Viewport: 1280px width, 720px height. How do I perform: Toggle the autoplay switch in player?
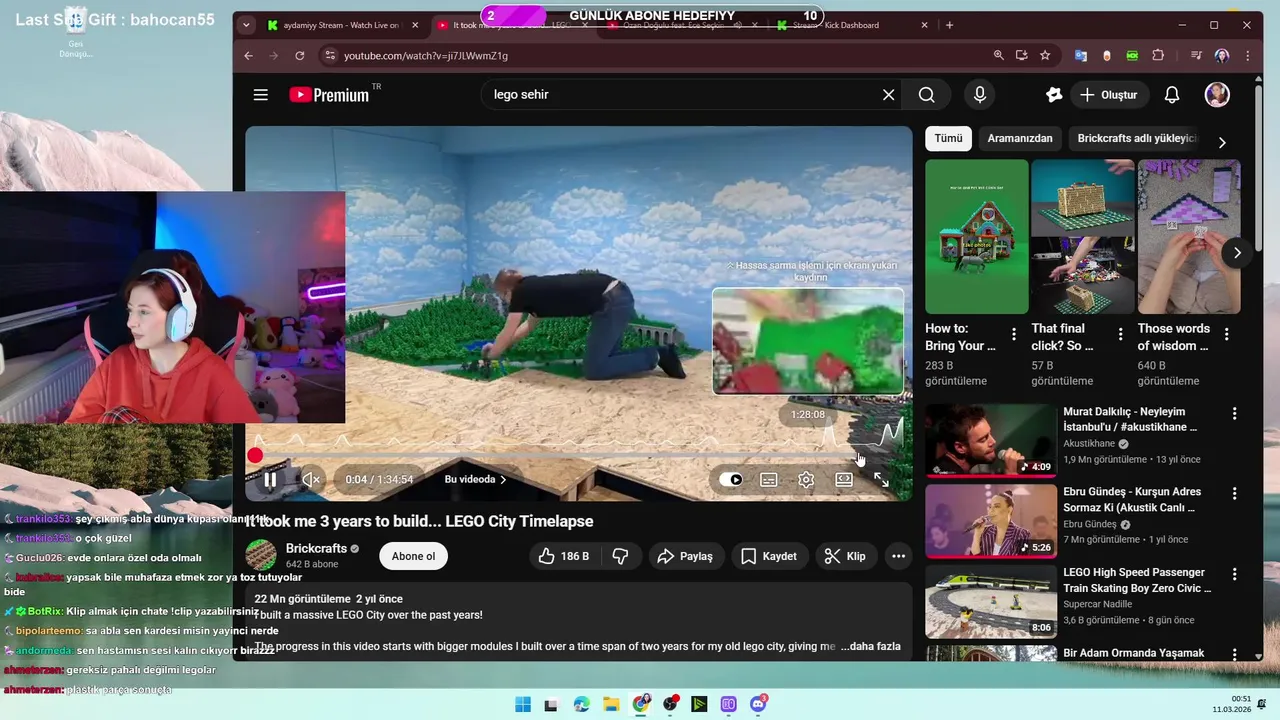point(731,480)
